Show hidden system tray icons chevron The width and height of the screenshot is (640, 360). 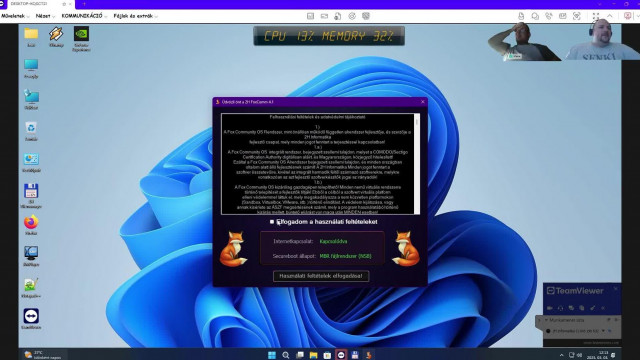coord(561,355)
